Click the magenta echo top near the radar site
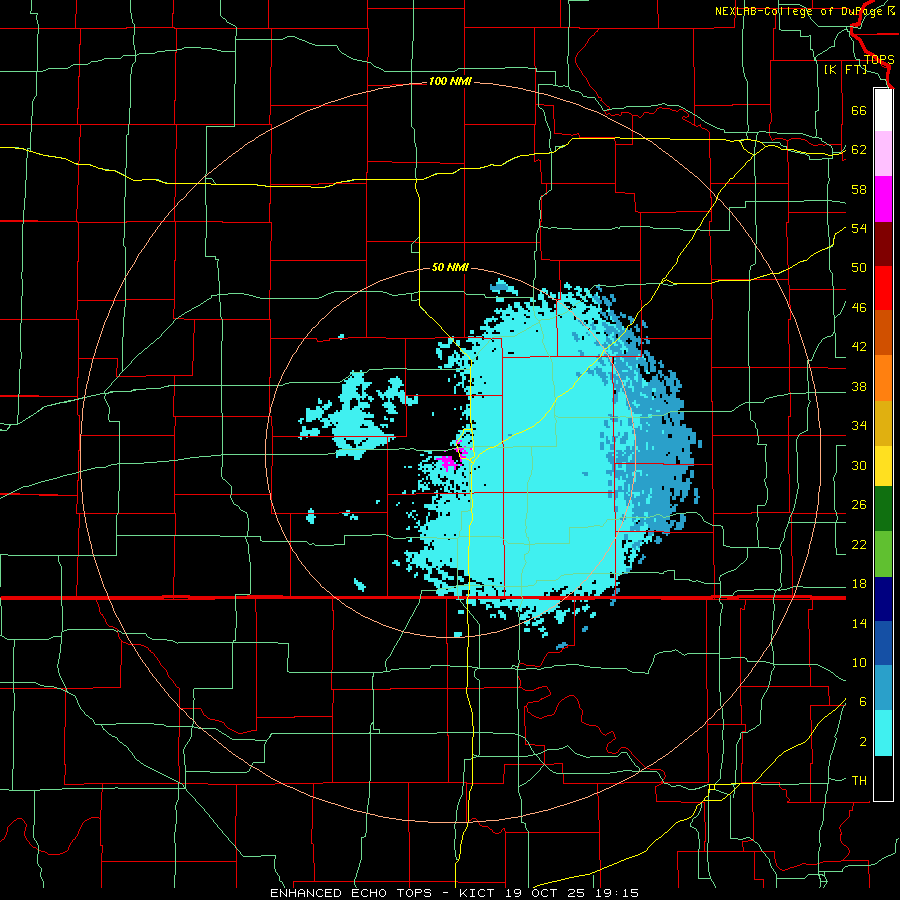This screenshot has width=900, height=900. 447,461
